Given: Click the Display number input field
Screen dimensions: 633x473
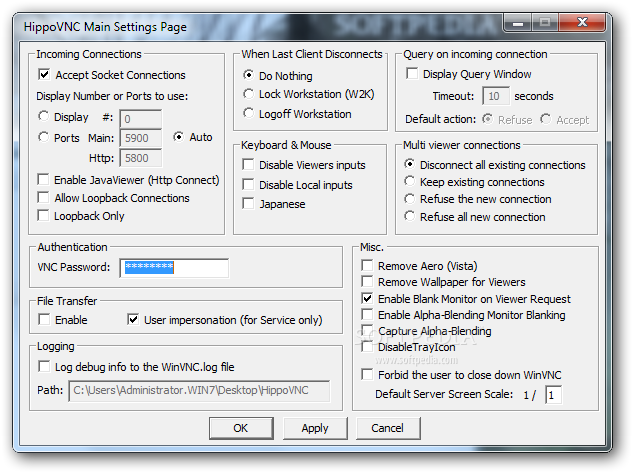Looking at the screenshot, I should tap(141, 119).
